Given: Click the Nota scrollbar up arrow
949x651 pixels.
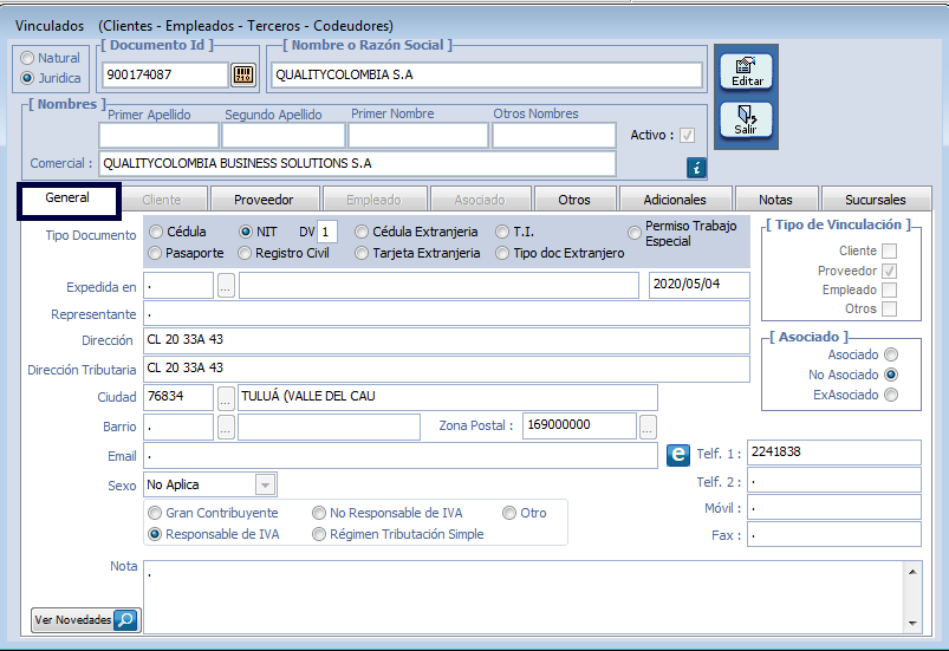Looking at the screenshot, I should (912, 572).
